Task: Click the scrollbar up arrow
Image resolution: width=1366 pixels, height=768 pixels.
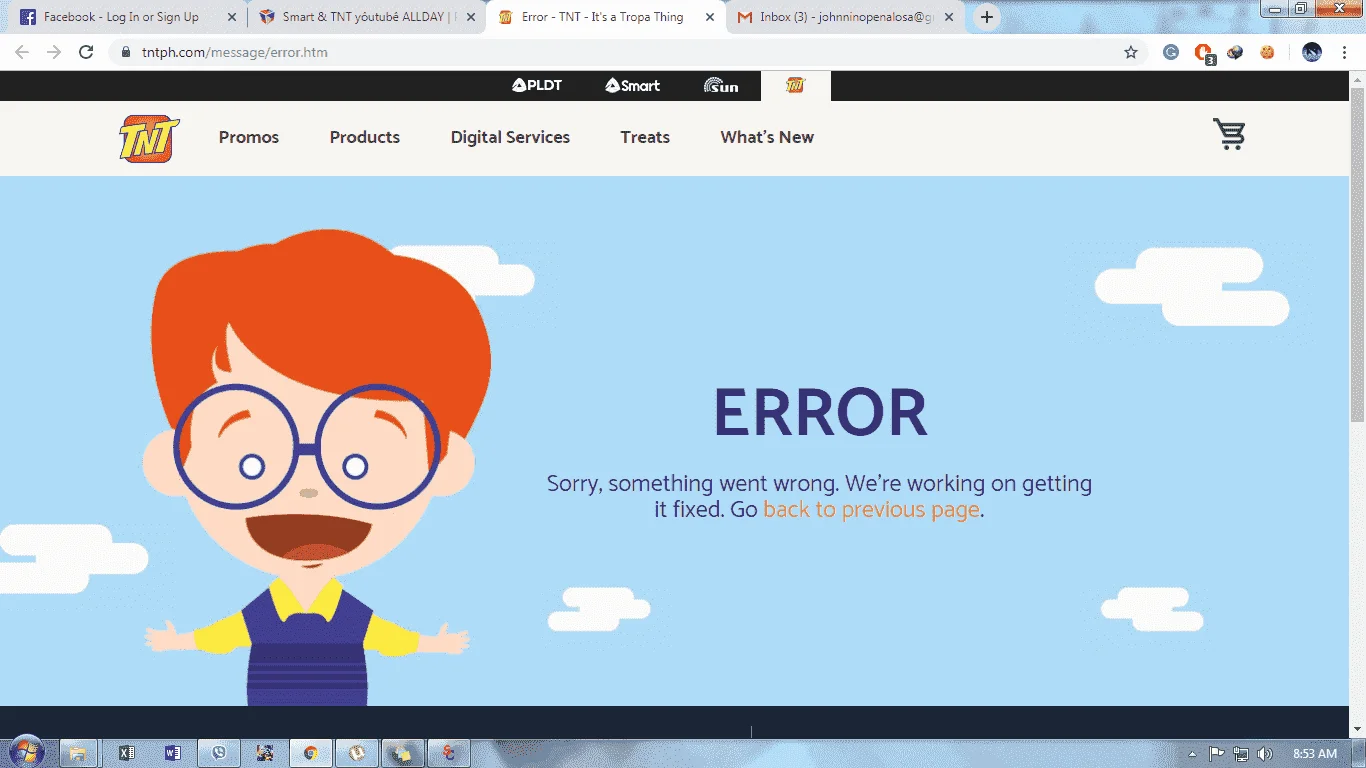Action: (1357, 79)
